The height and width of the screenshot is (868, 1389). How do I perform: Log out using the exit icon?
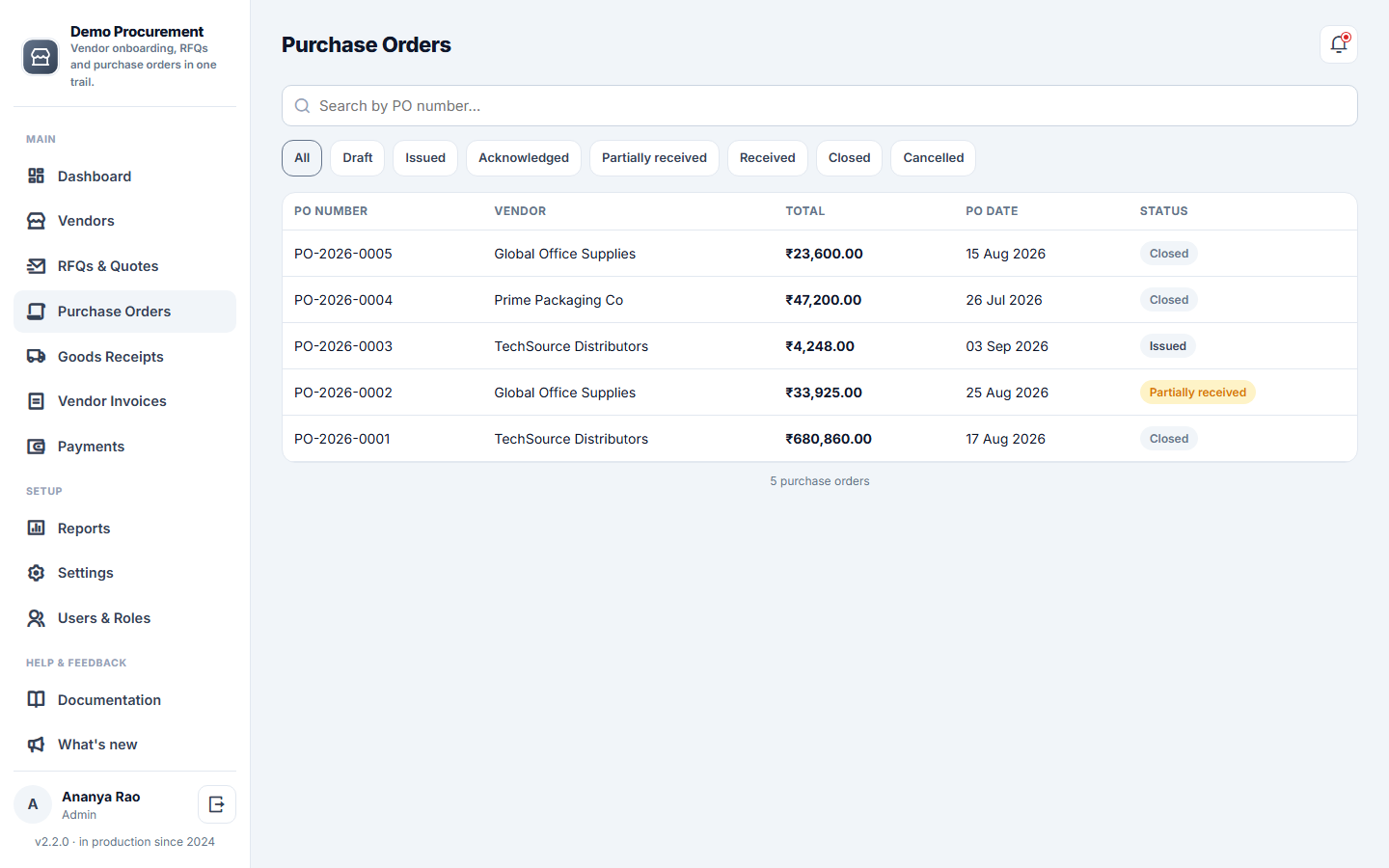217,804
